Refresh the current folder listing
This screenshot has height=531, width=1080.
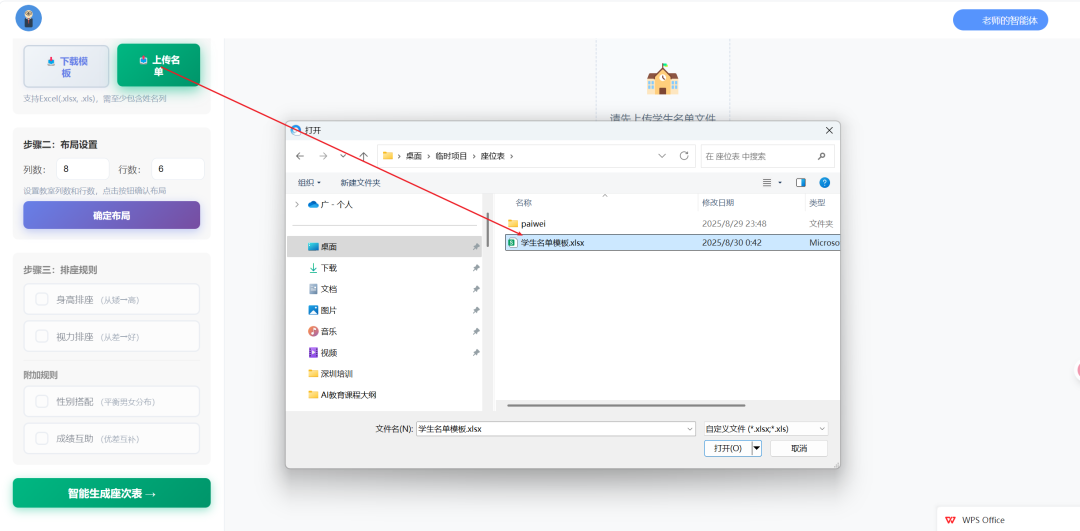tap(684, 156)
